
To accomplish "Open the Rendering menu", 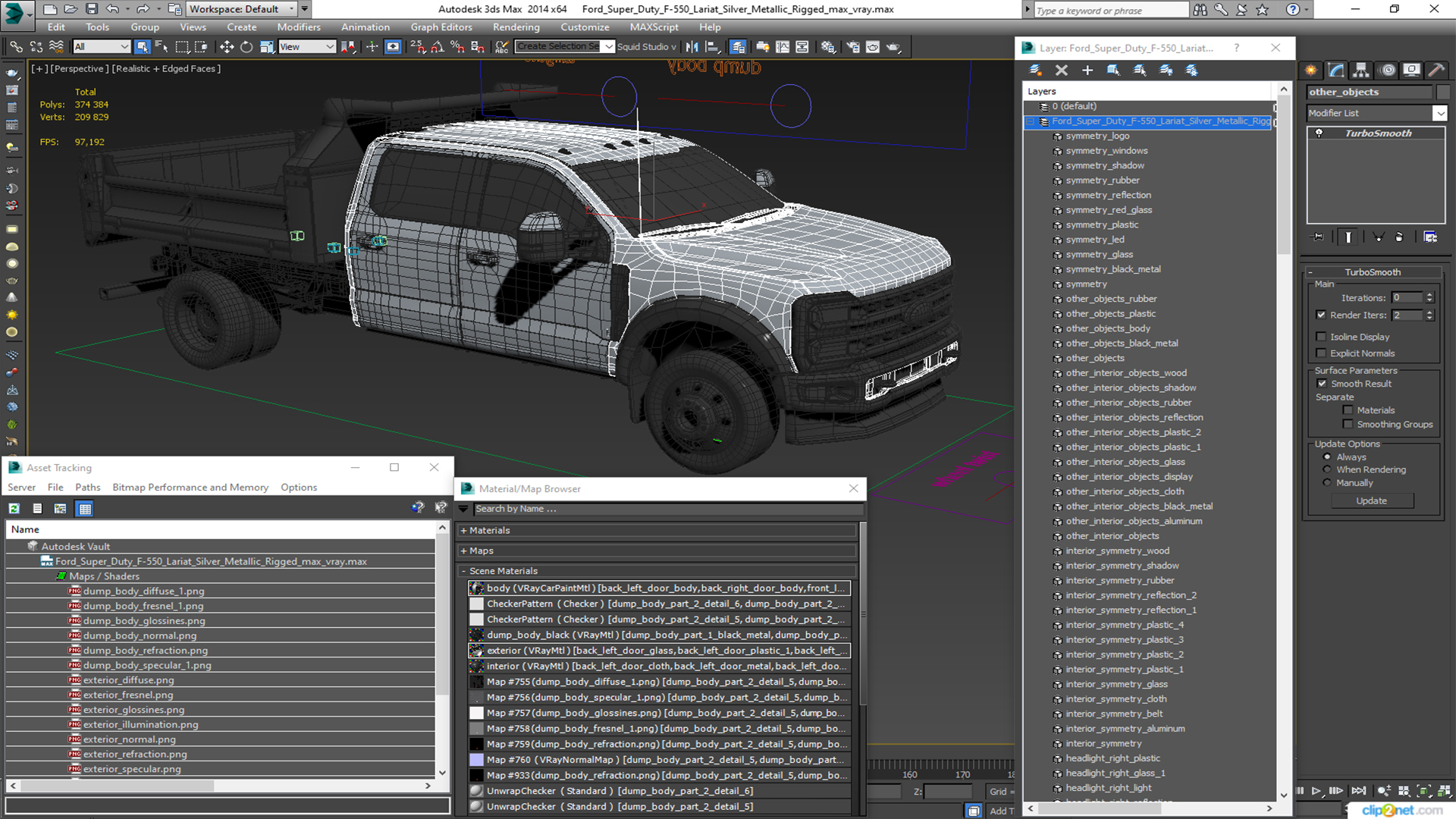I will pyautogui.click(x=516, y=27).
